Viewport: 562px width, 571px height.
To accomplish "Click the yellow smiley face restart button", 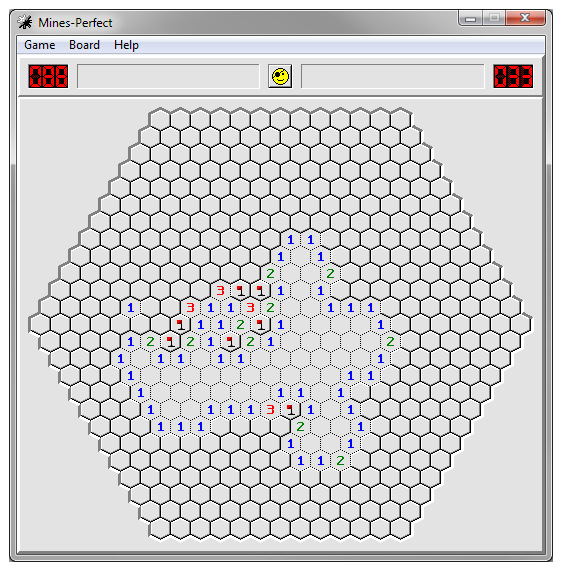I will coord(280,76).
